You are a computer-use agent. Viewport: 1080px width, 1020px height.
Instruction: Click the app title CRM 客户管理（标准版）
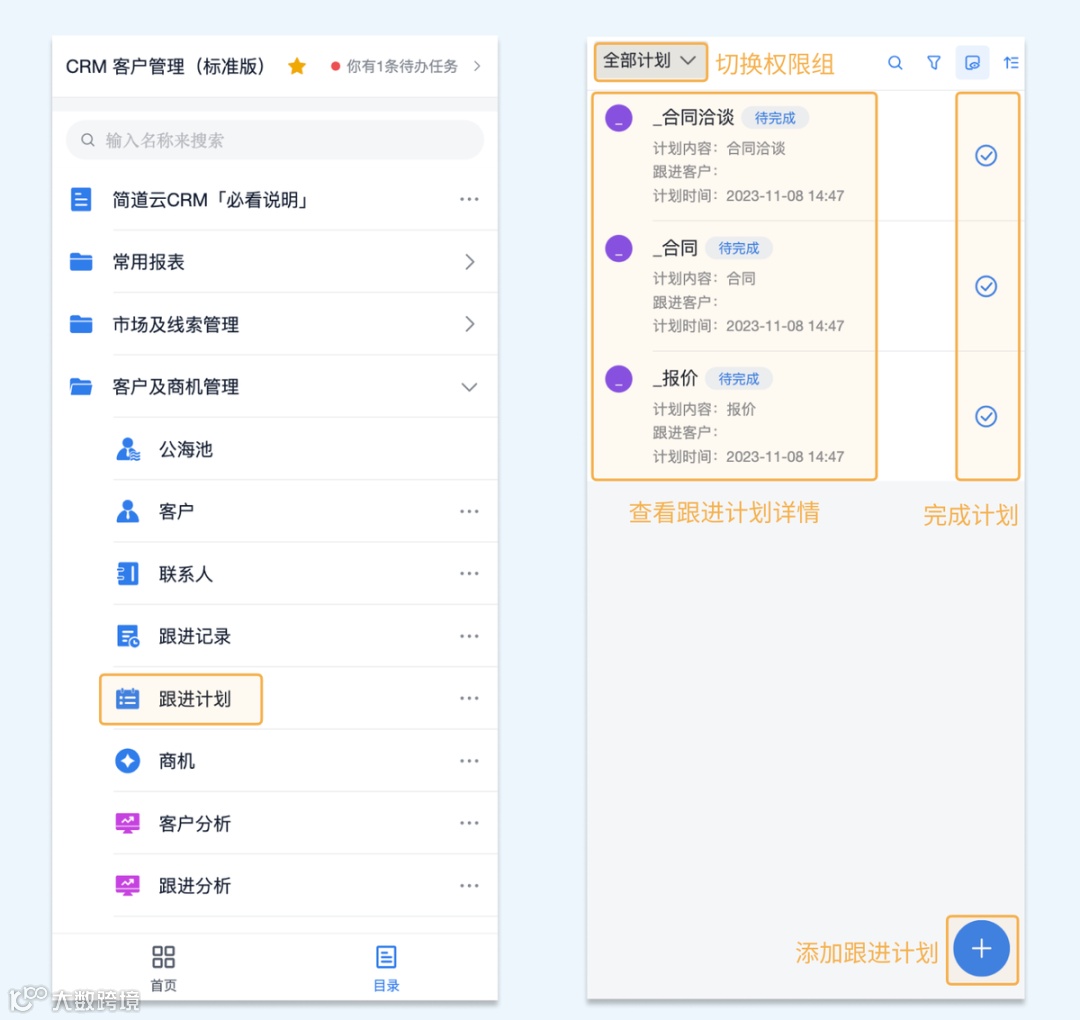pyautogui.click(x=165, y=66)
